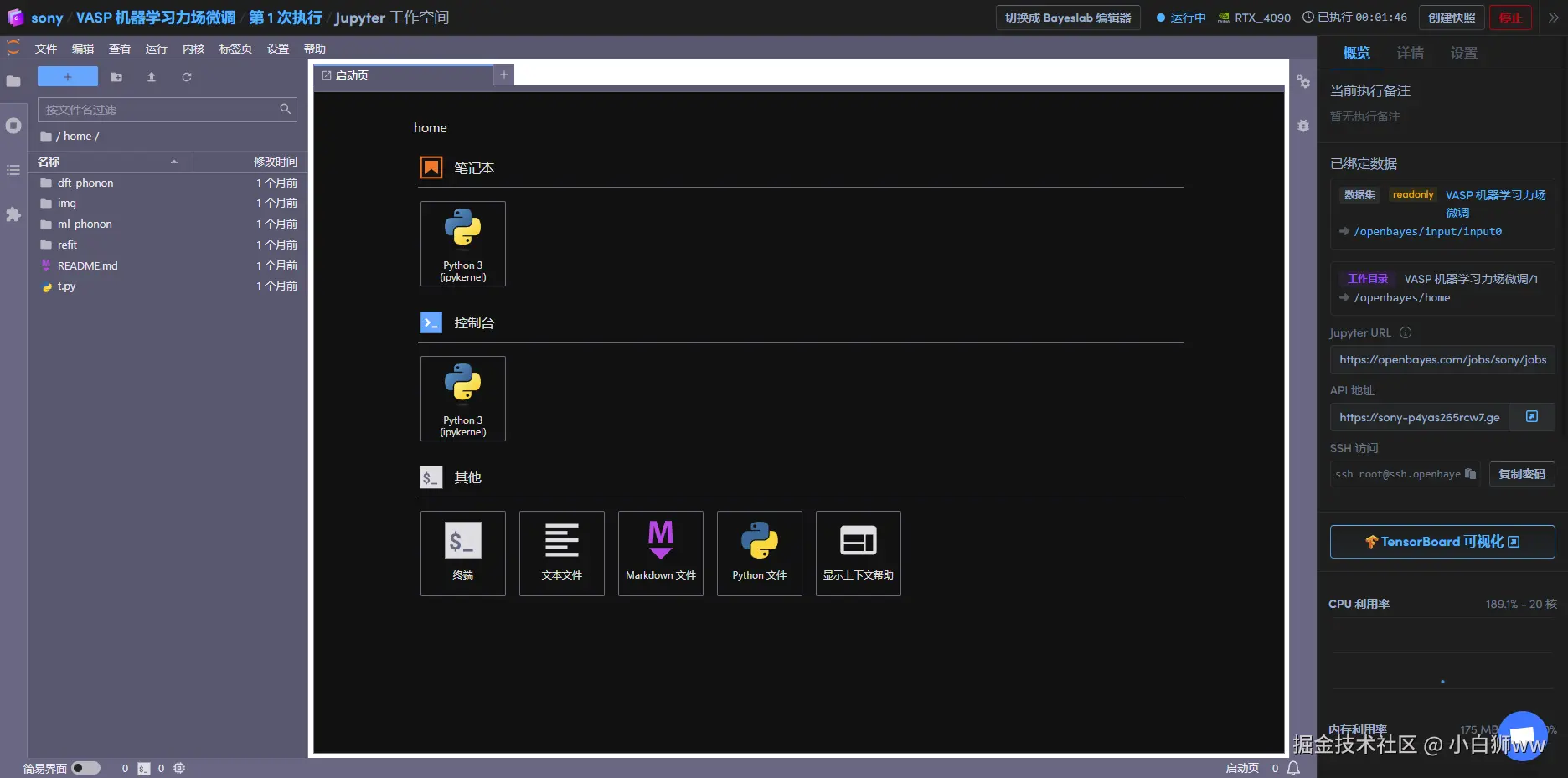Select the img folder
This screenshot has width=1568, height=778.
(x=168, y=204)
